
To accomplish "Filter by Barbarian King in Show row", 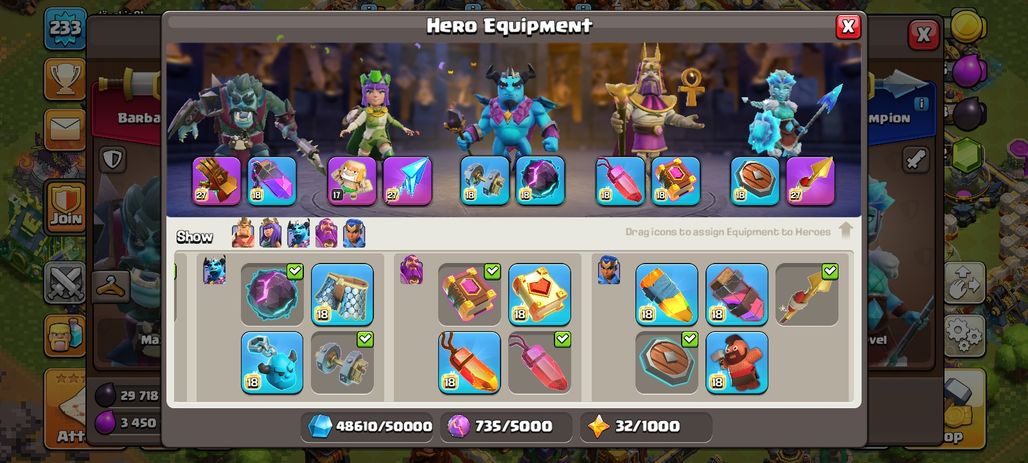I will click(243, 233).
